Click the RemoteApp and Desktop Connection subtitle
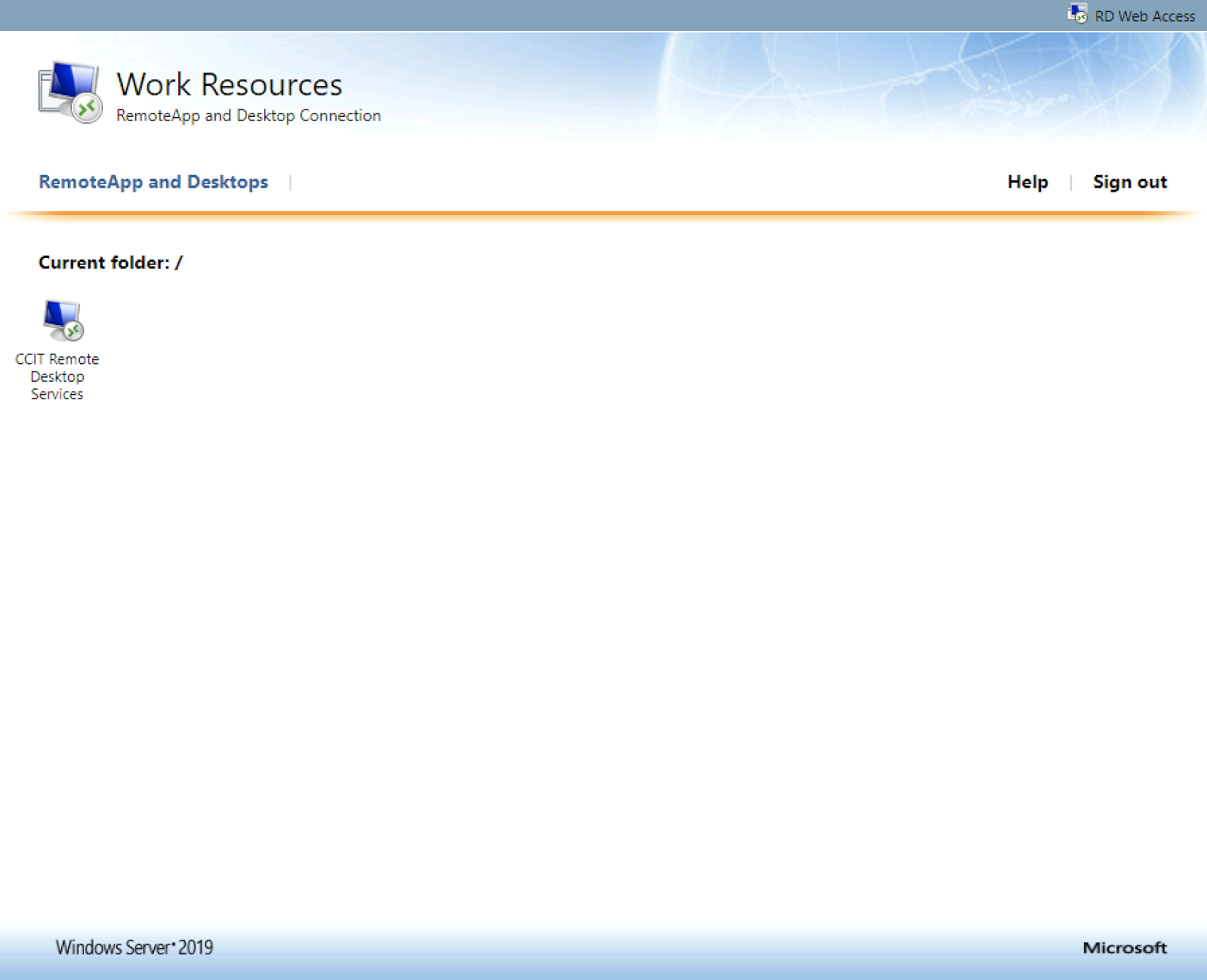The image size is (1207, 980). tap(248, 115)
